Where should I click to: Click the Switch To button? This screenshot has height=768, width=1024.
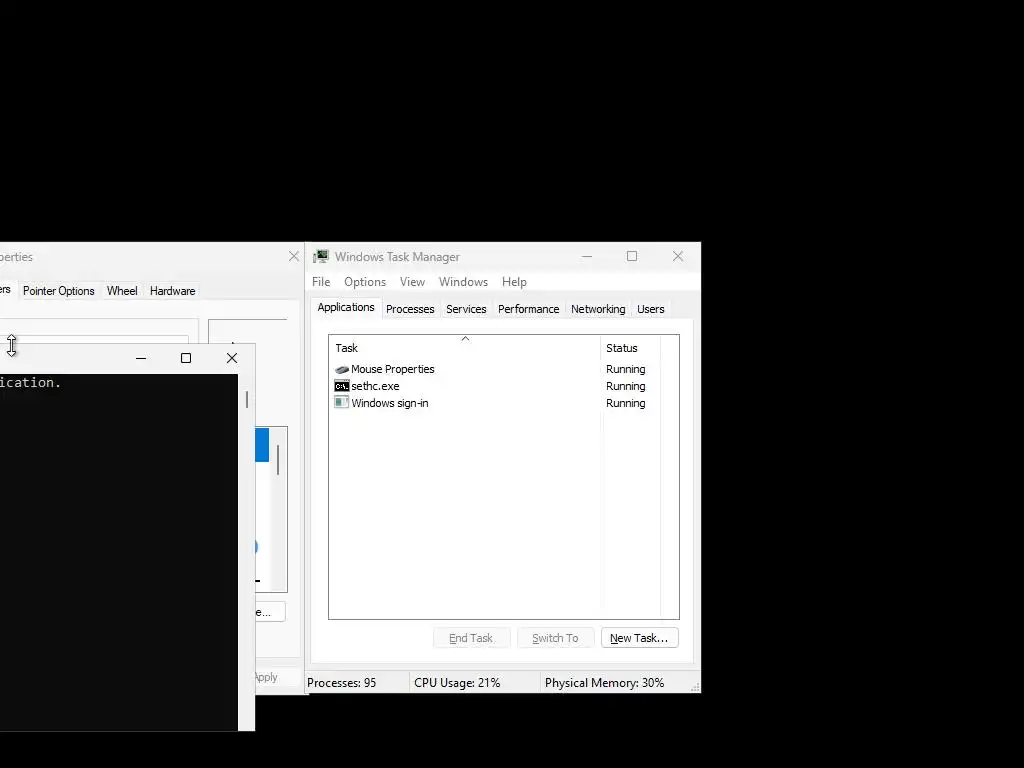click(555, 638)
